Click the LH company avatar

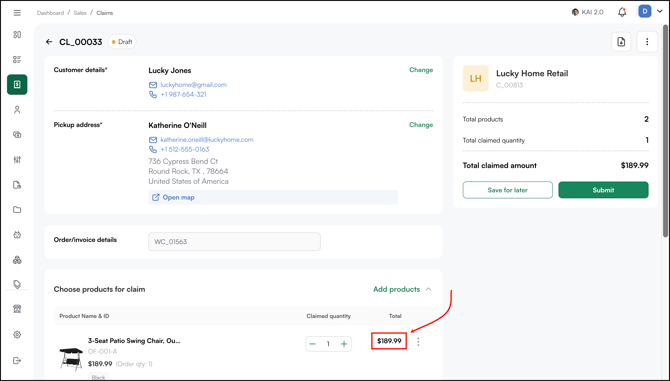(x=476, y=79)
